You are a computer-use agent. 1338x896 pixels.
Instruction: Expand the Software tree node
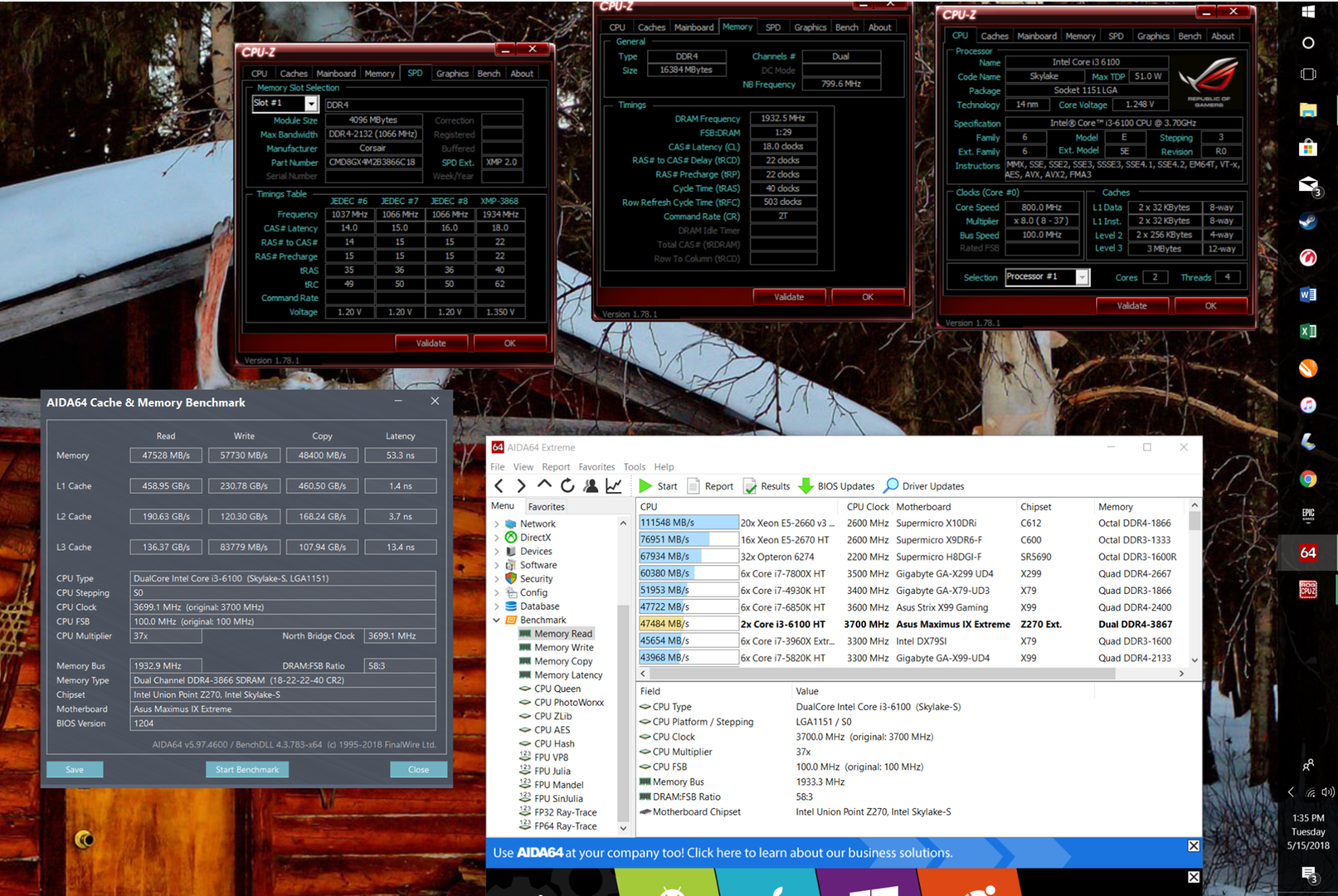497,565
